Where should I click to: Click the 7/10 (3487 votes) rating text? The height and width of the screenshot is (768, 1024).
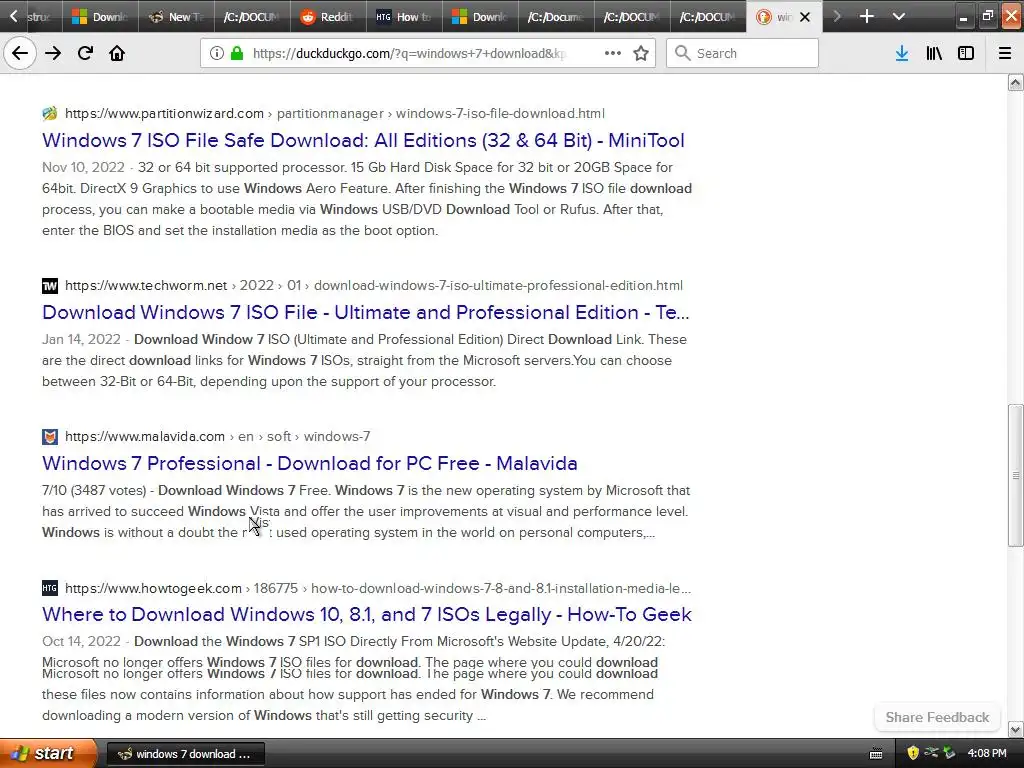pyautogui.click(x=94, y=490)
